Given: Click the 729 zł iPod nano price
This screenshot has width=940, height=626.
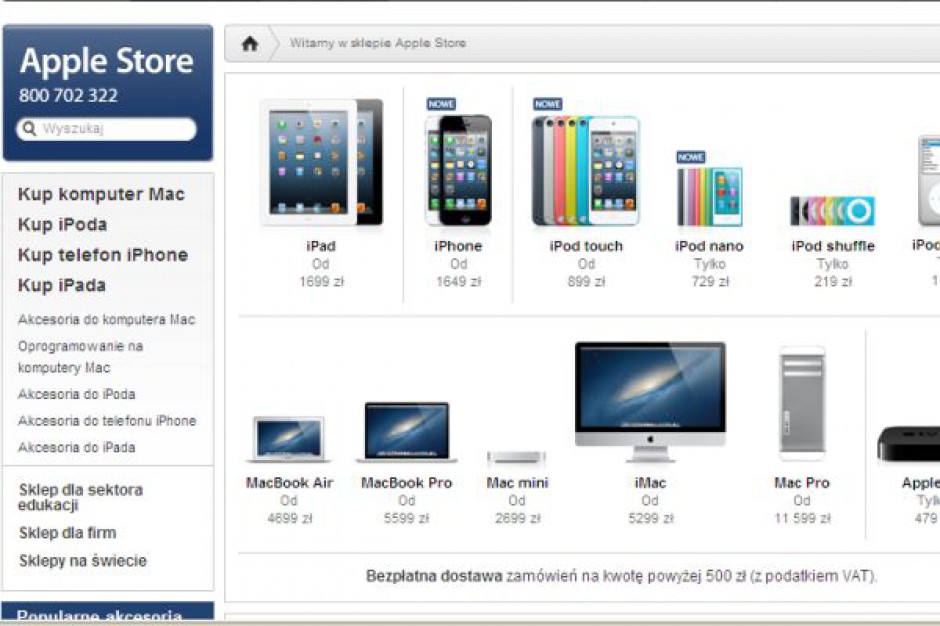Looking at the screenshot, I should coord(710,282).
